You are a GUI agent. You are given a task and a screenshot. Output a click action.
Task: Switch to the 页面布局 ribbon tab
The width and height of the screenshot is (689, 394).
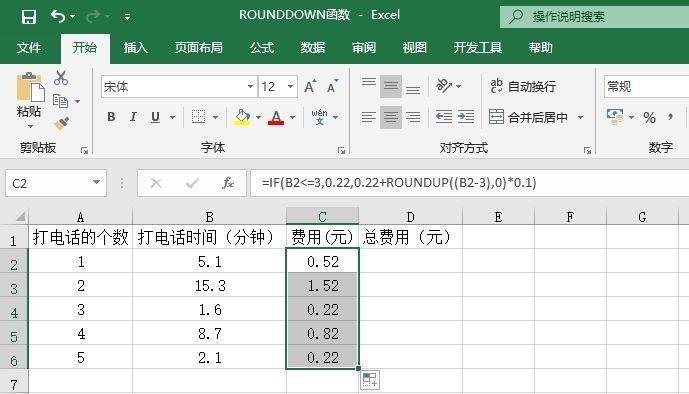(199, 47)
